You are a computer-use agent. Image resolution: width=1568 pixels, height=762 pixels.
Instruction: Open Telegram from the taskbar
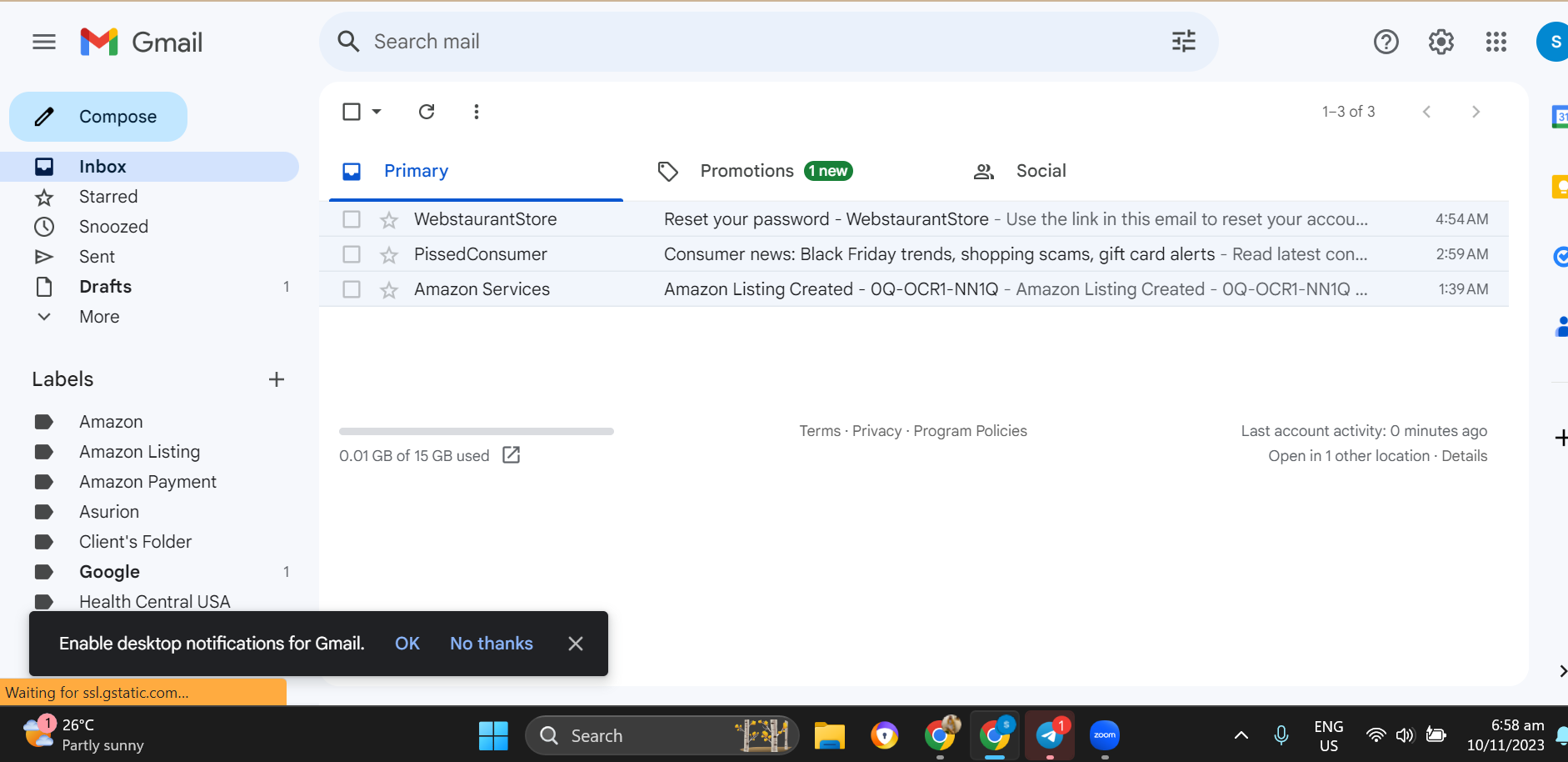pos(1050,735)
